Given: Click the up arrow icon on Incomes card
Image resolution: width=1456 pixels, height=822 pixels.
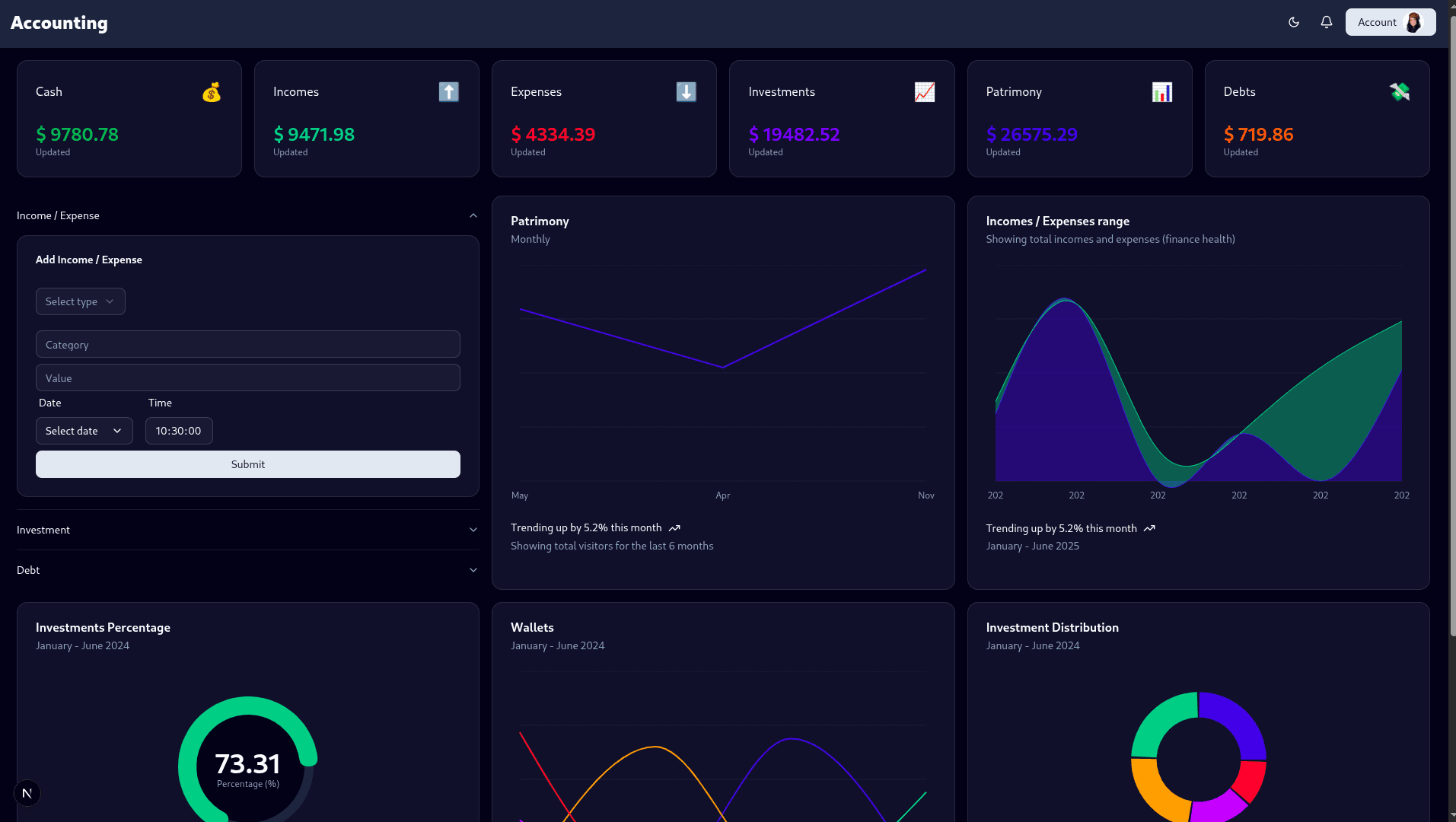Looking at the screenshot, I should tap(448, 91).
